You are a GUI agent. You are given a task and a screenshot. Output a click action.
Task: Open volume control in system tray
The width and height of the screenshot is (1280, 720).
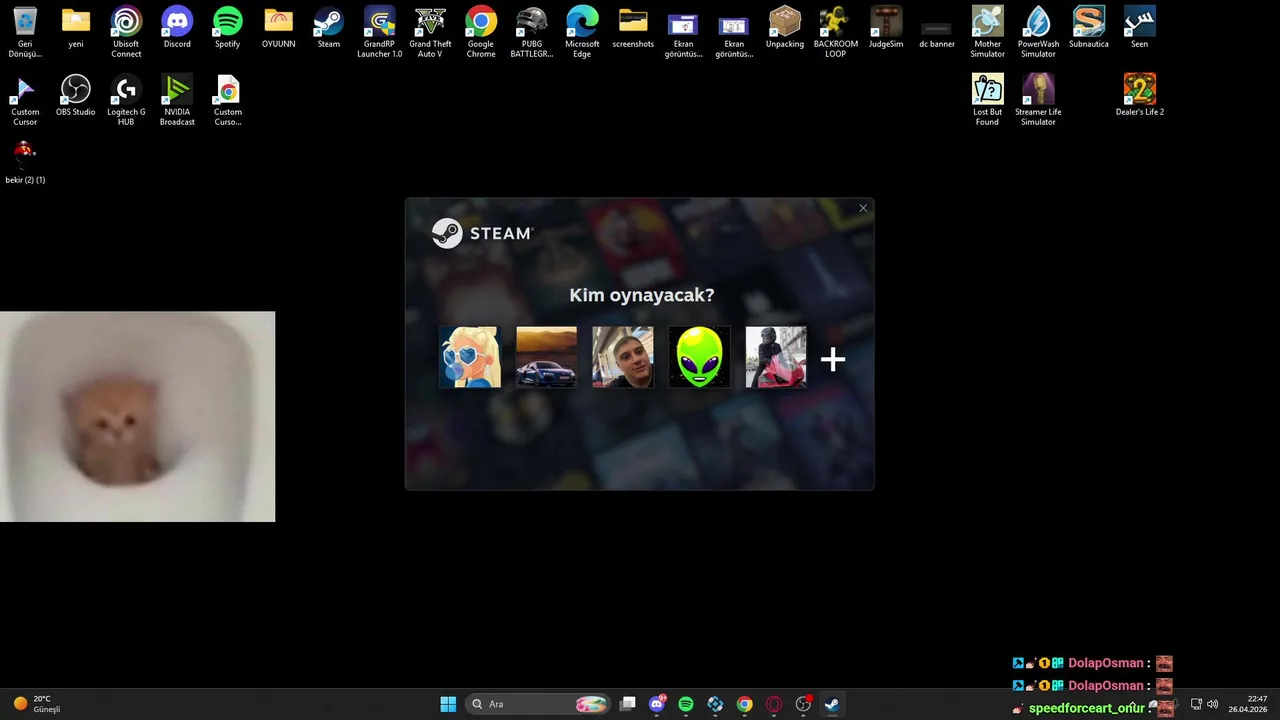click(x=1213, y=704)
